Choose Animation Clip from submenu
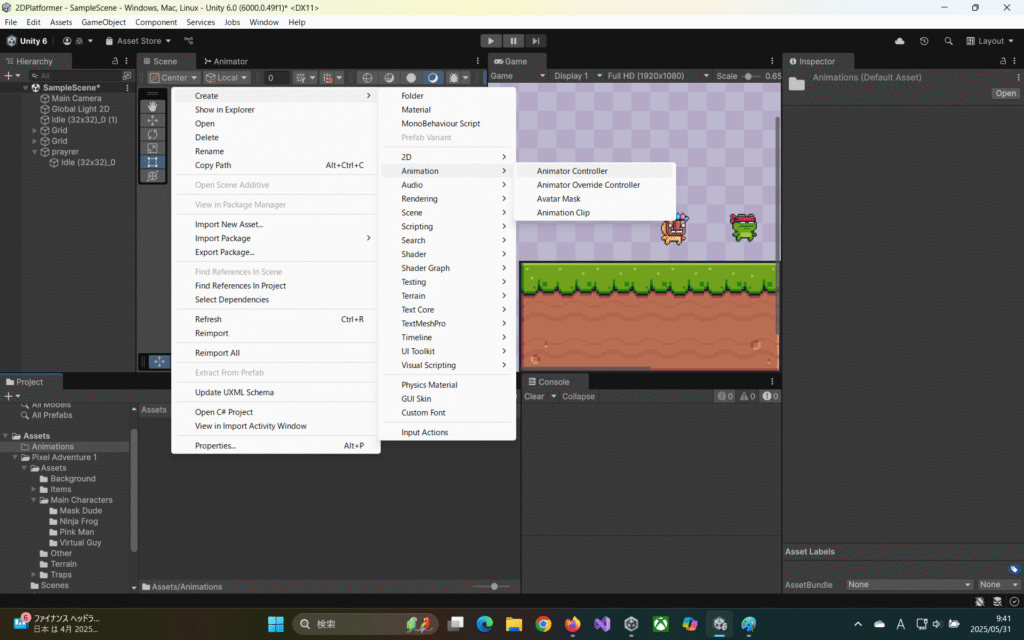Viewport: 1024px width, 640px height. [x=594, y=213]
